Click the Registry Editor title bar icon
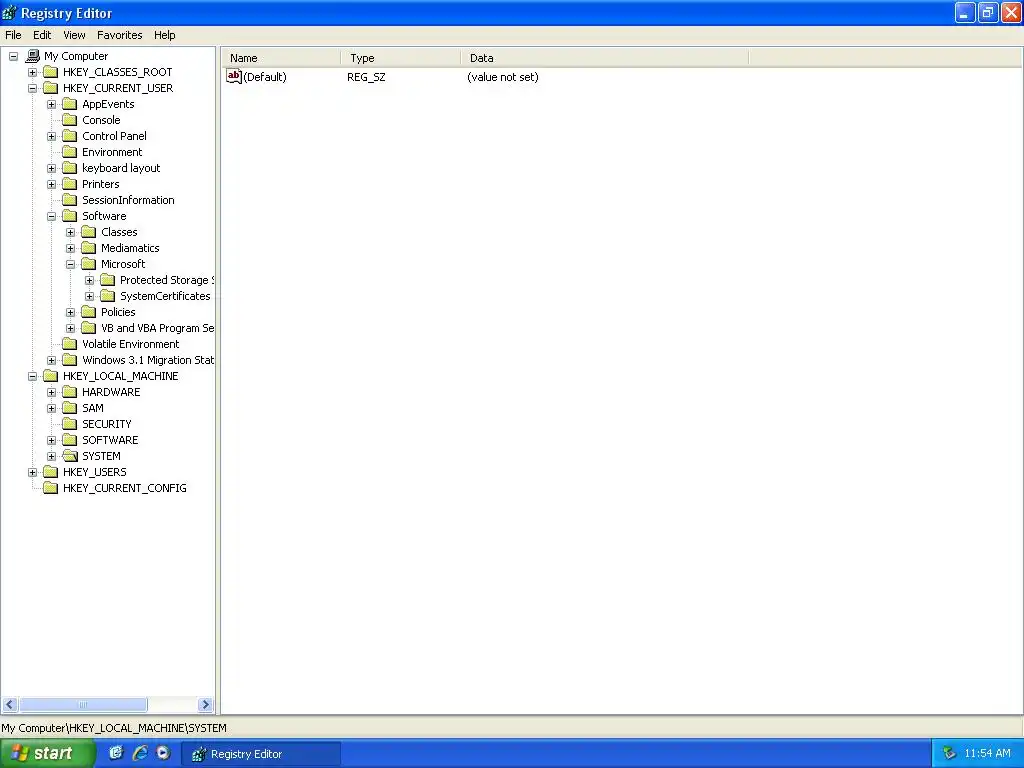The height and width of the screenshot is (768, 1024). point(9,13)
